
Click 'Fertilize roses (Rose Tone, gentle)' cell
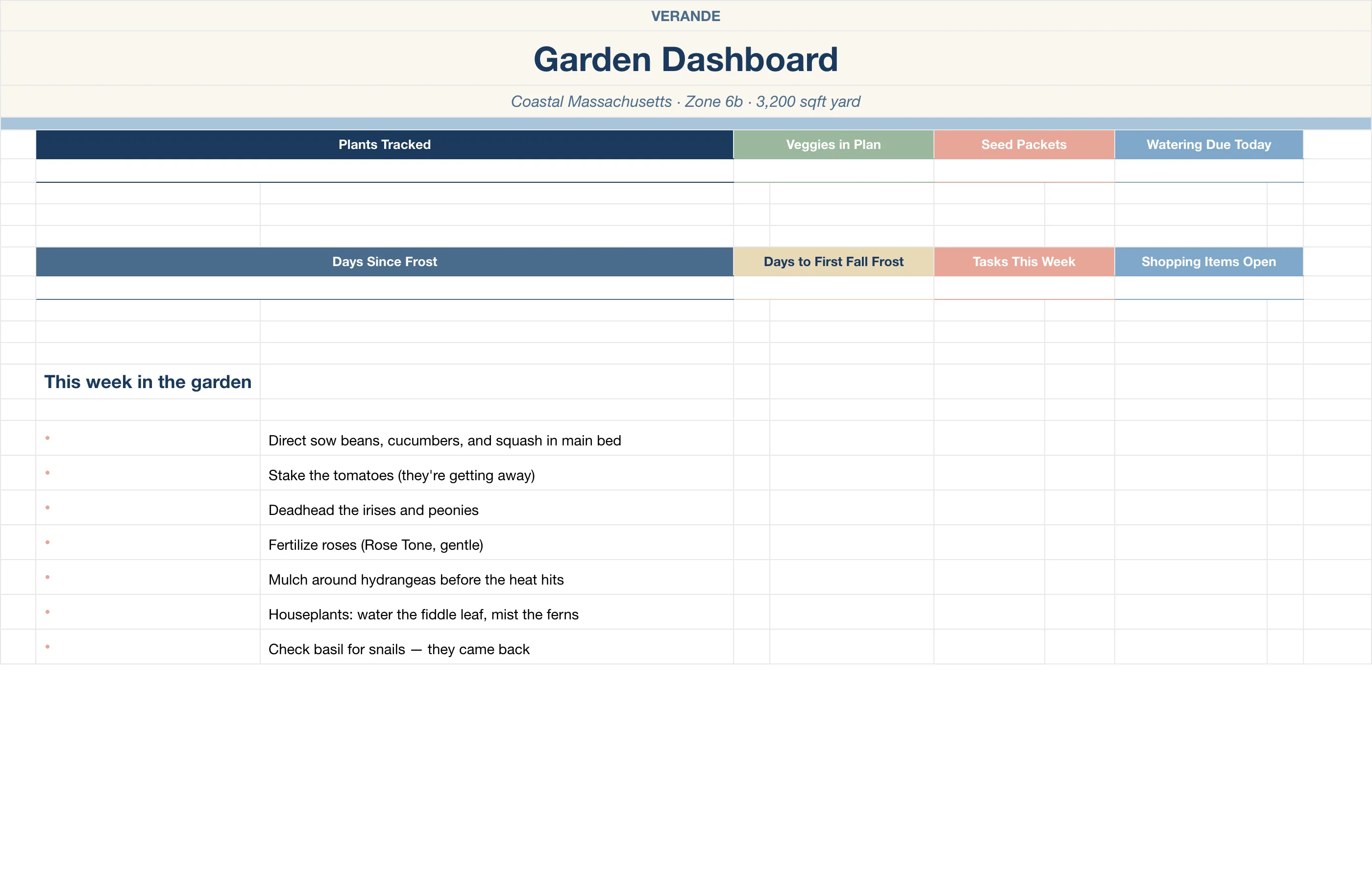[x=496, y=543]
